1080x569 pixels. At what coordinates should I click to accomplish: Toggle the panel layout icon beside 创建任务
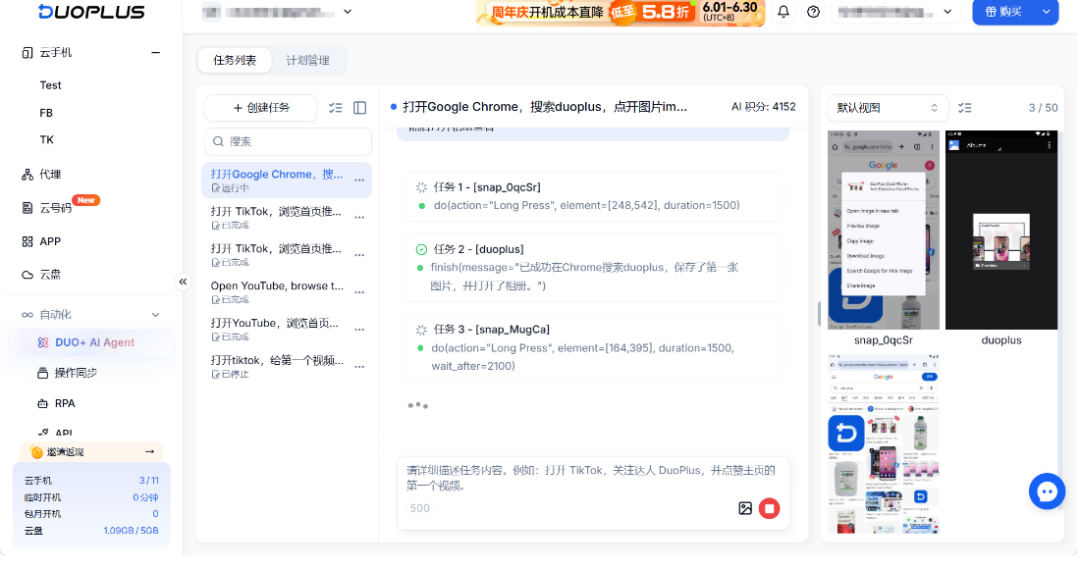tap(360, 107)
